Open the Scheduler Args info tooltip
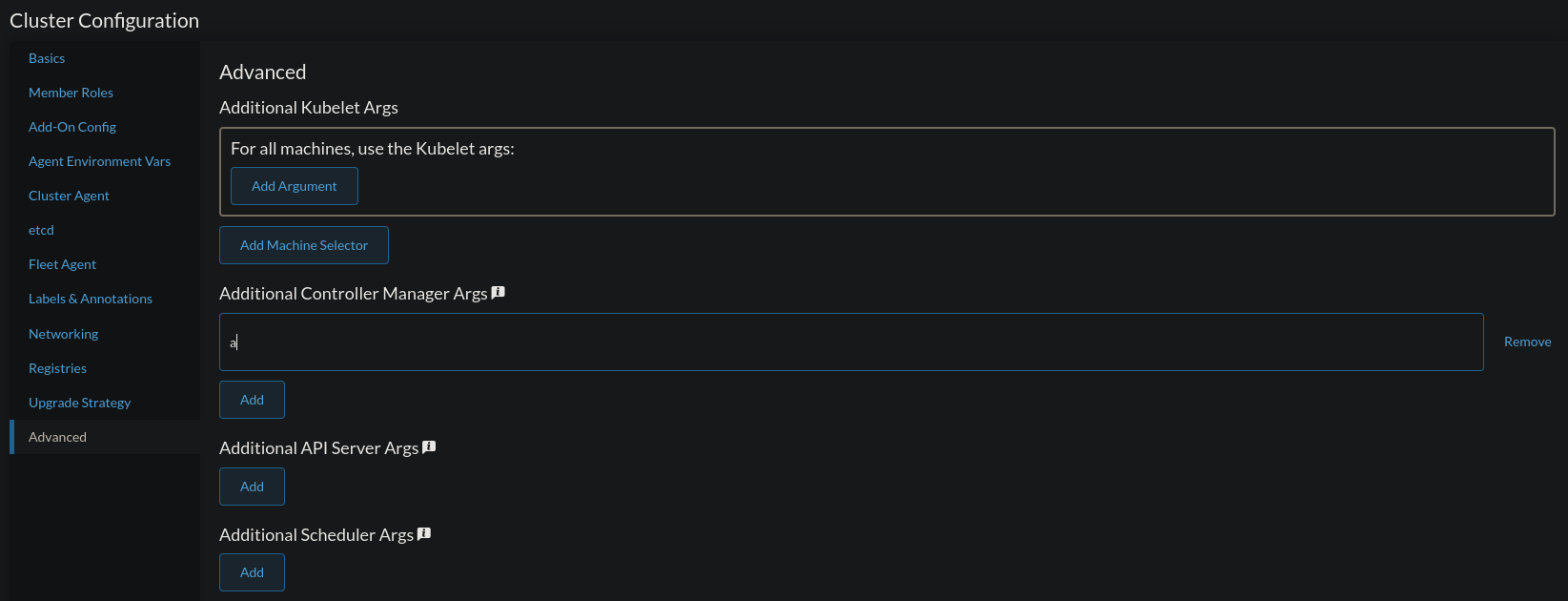This screenshot has height=601, width=1568. 424,533
